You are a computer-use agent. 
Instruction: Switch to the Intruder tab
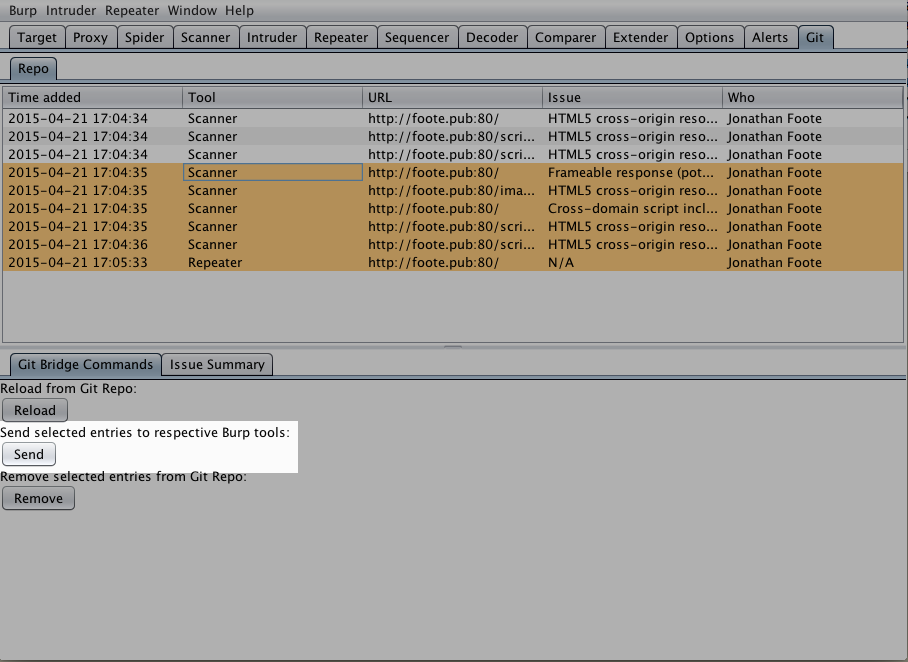(272, 37)
